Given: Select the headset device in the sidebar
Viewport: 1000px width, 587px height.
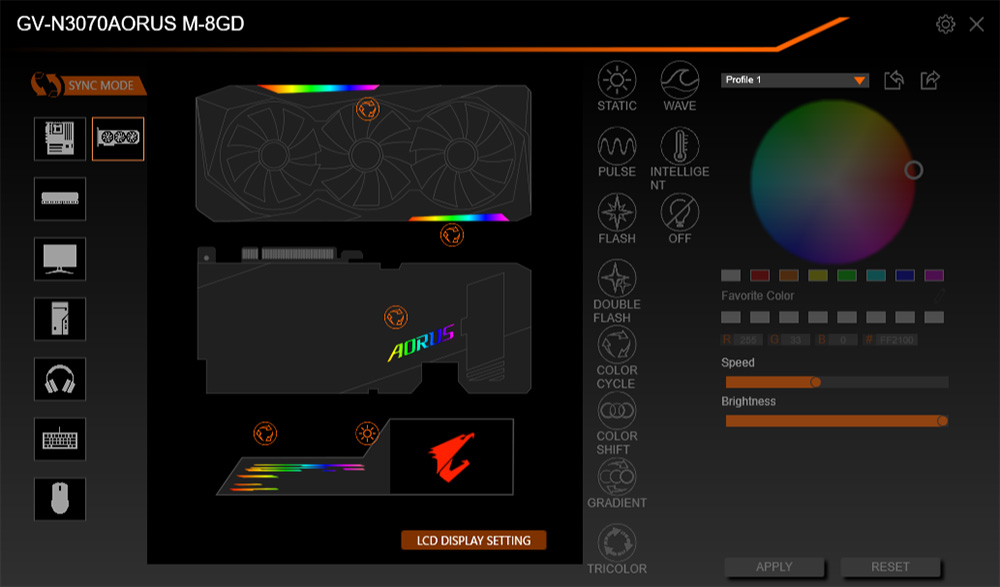Looking at the screenshot, I should point(60,379).
